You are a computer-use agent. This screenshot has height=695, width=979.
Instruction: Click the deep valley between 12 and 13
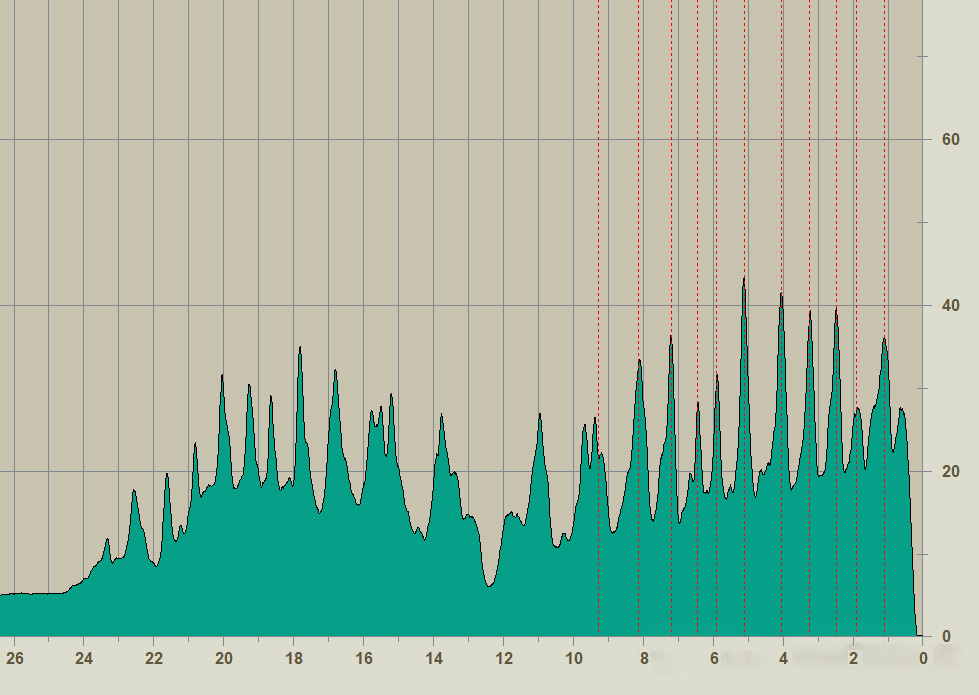[x=489, y=585]
